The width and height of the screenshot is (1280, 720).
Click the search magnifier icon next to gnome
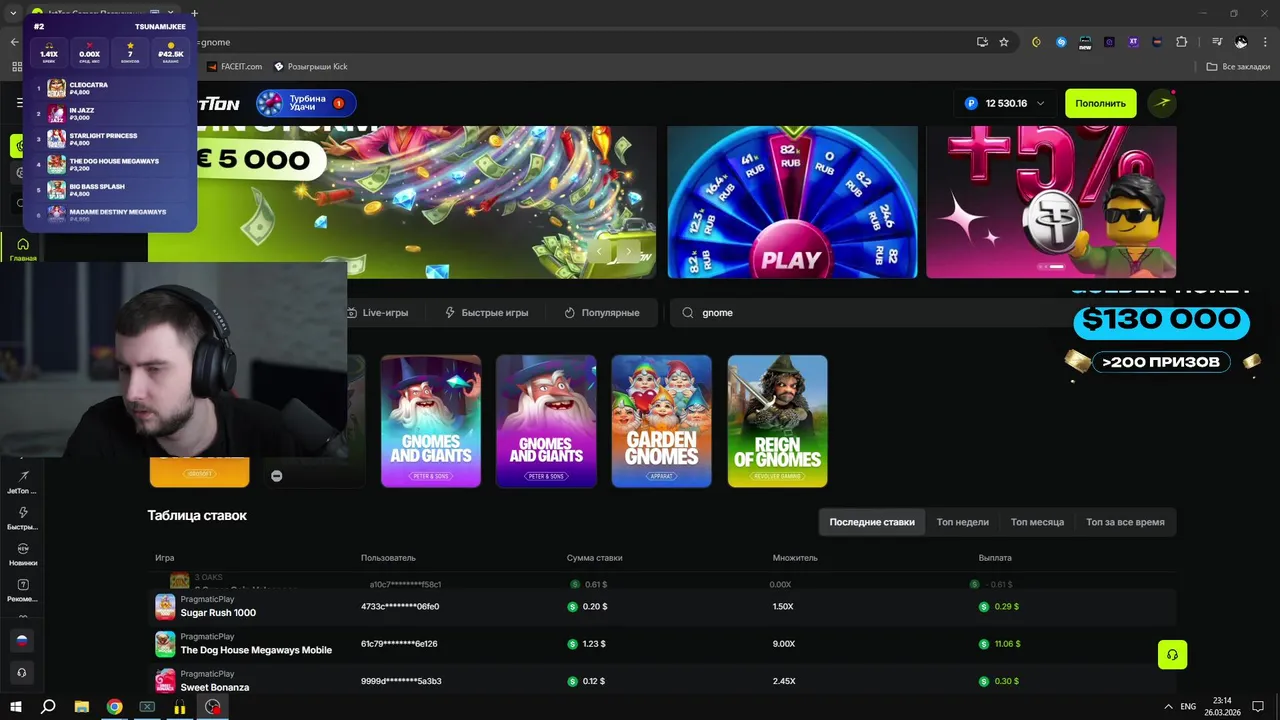coord(688,313)
